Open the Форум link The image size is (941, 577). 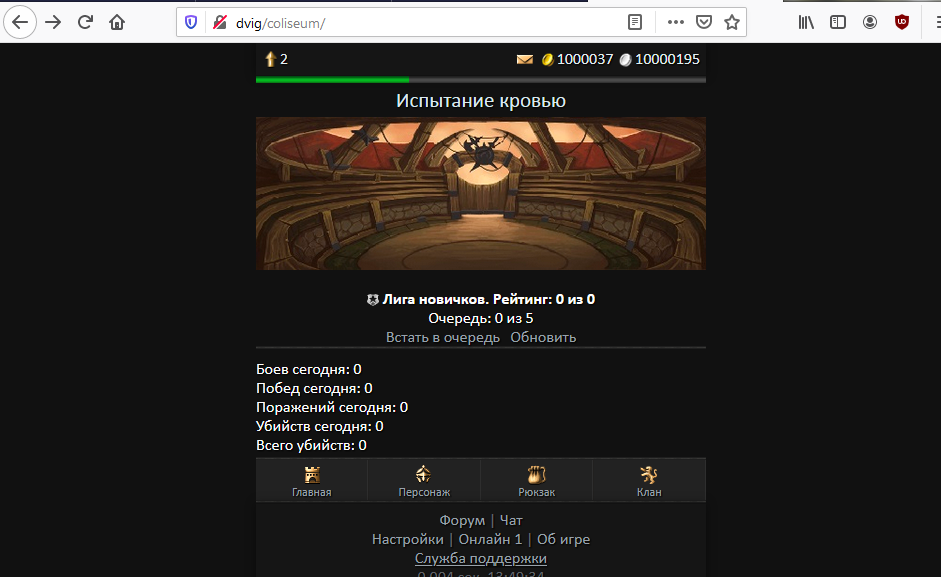tap(462, 521)
